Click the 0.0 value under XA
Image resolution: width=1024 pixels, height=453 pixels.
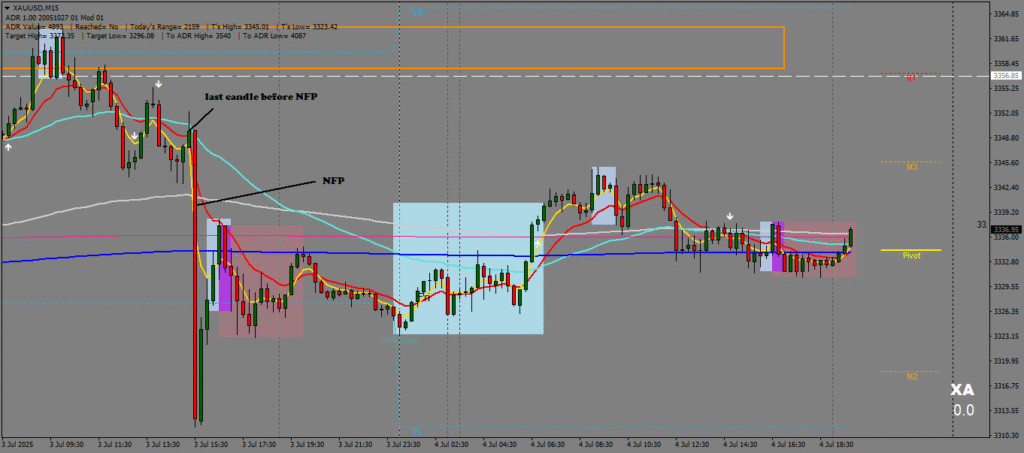[x=963, y=411]
